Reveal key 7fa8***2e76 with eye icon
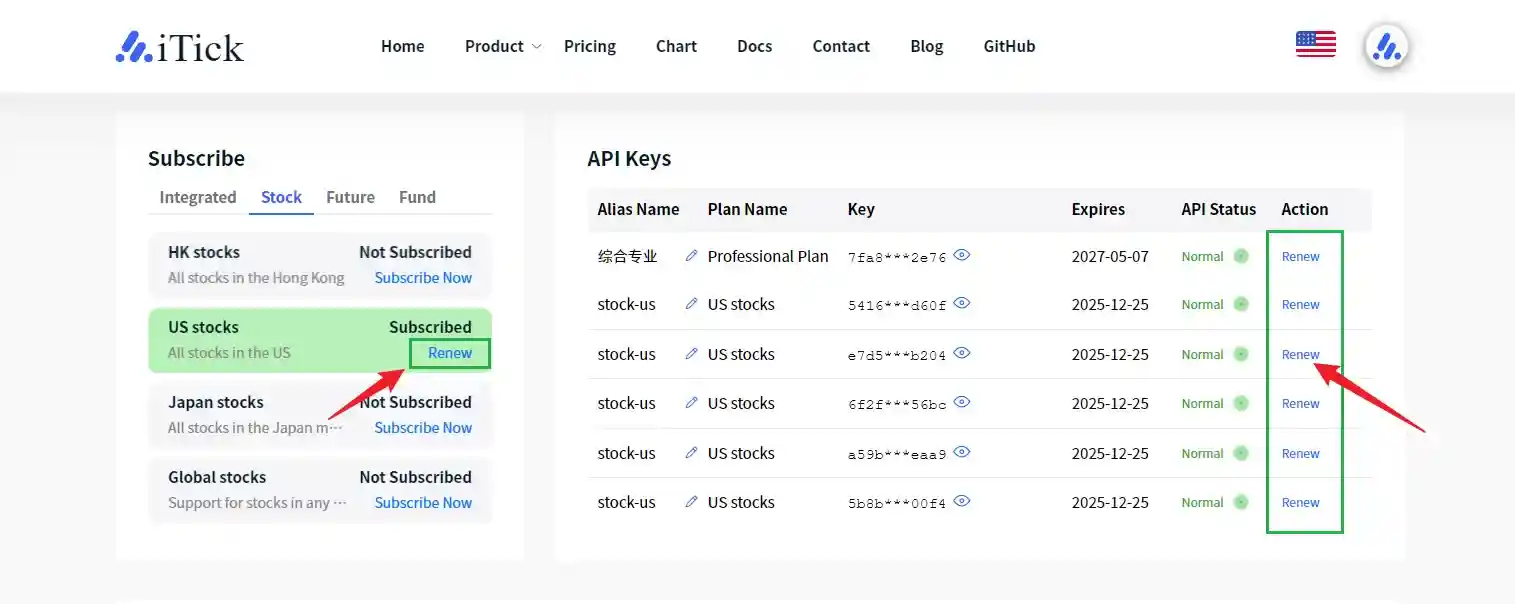 point(962,256)
